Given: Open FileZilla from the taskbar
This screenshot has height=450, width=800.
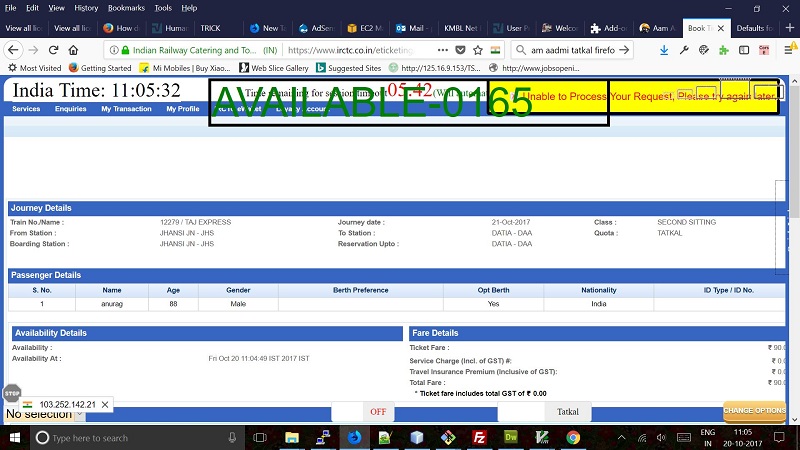Looking at the screenshot, I should pyautogui.click(x=479, y=437).
